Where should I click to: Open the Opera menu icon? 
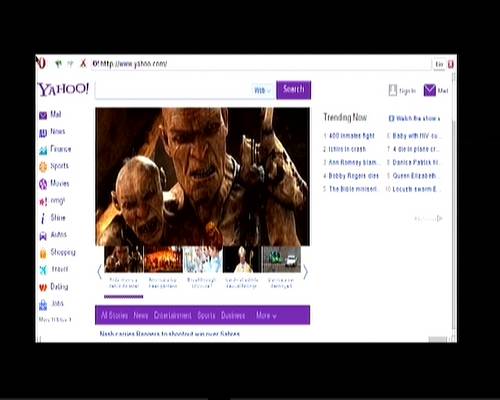tap(41, 63)
